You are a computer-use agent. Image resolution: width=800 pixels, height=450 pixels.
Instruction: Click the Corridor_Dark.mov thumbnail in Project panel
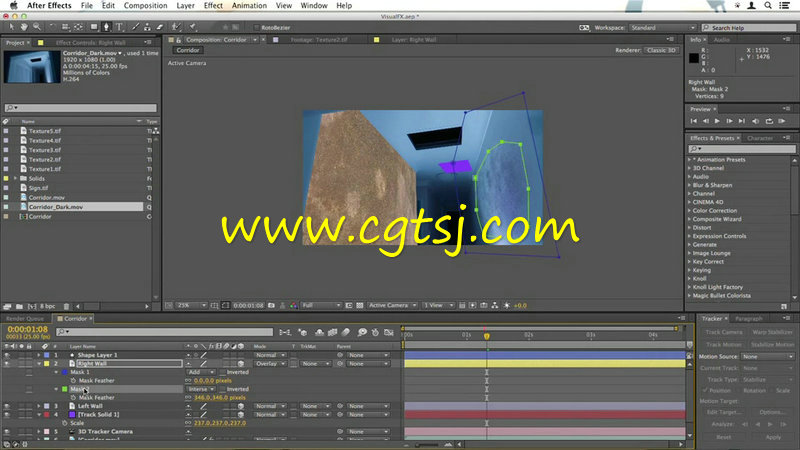tap(32, 67)
